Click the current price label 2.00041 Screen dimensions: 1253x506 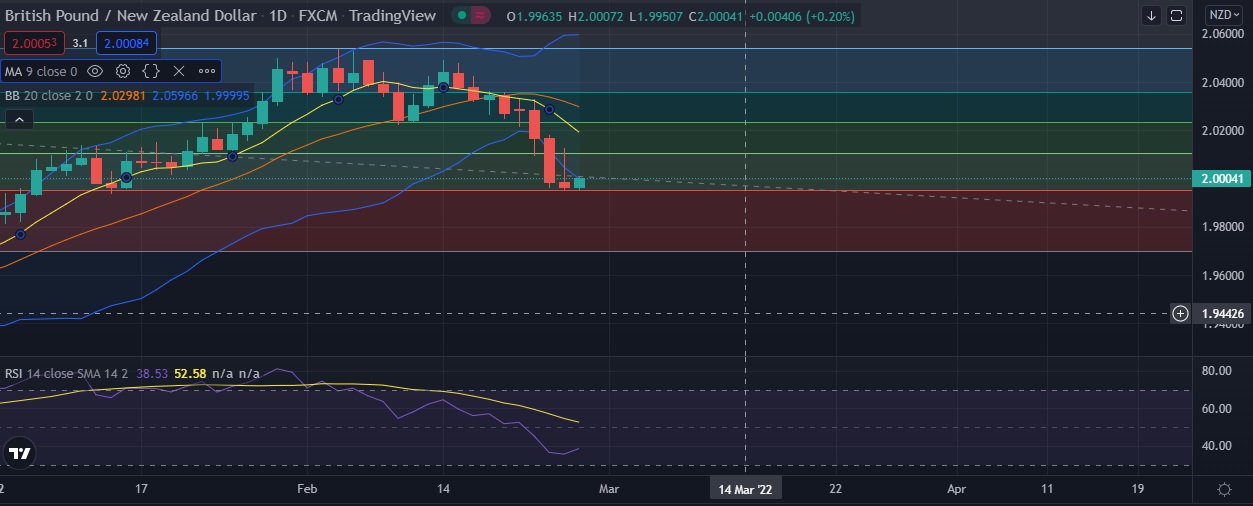tap(1220, 179)
